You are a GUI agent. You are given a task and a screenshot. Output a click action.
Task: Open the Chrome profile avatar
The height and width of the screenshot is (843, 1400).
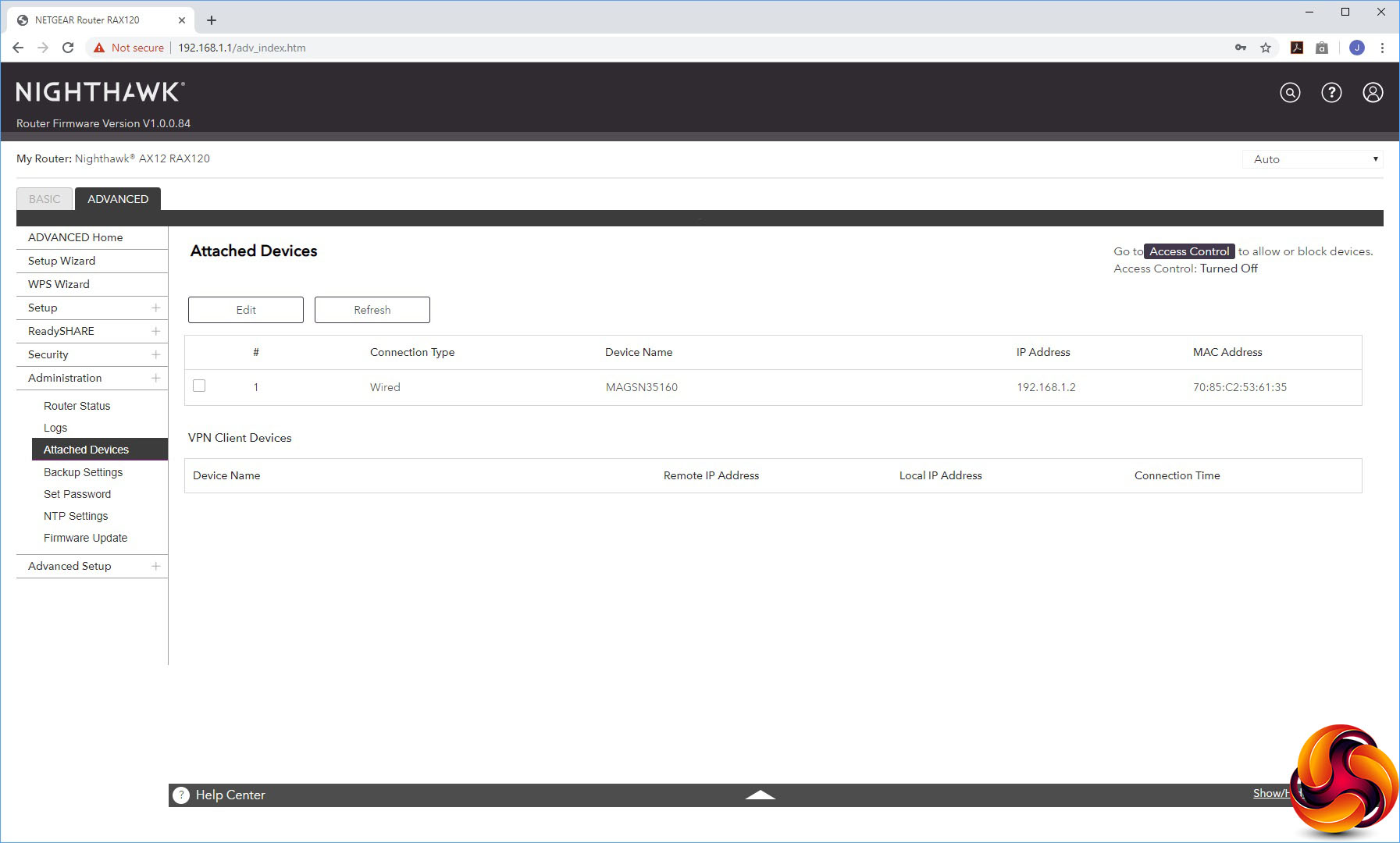coord(1357,48)
